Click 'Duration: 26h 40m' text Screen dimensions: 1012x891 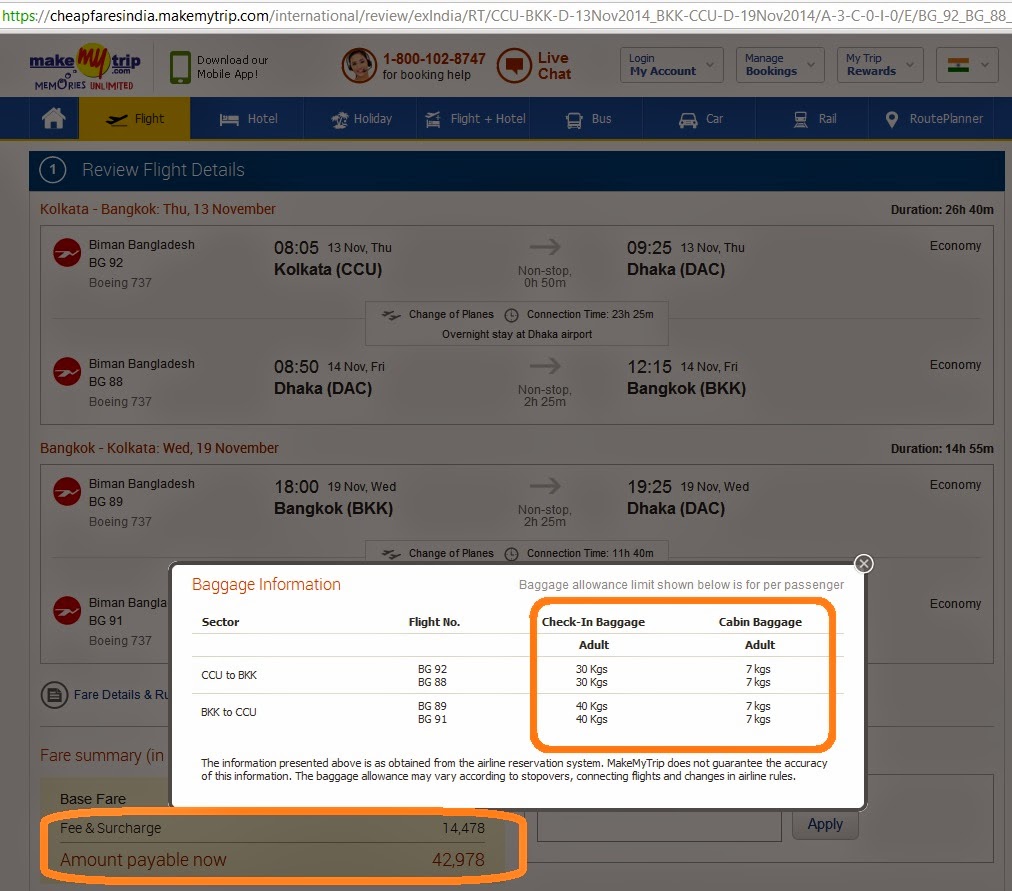pyautogui.click(x=942, y=210)
